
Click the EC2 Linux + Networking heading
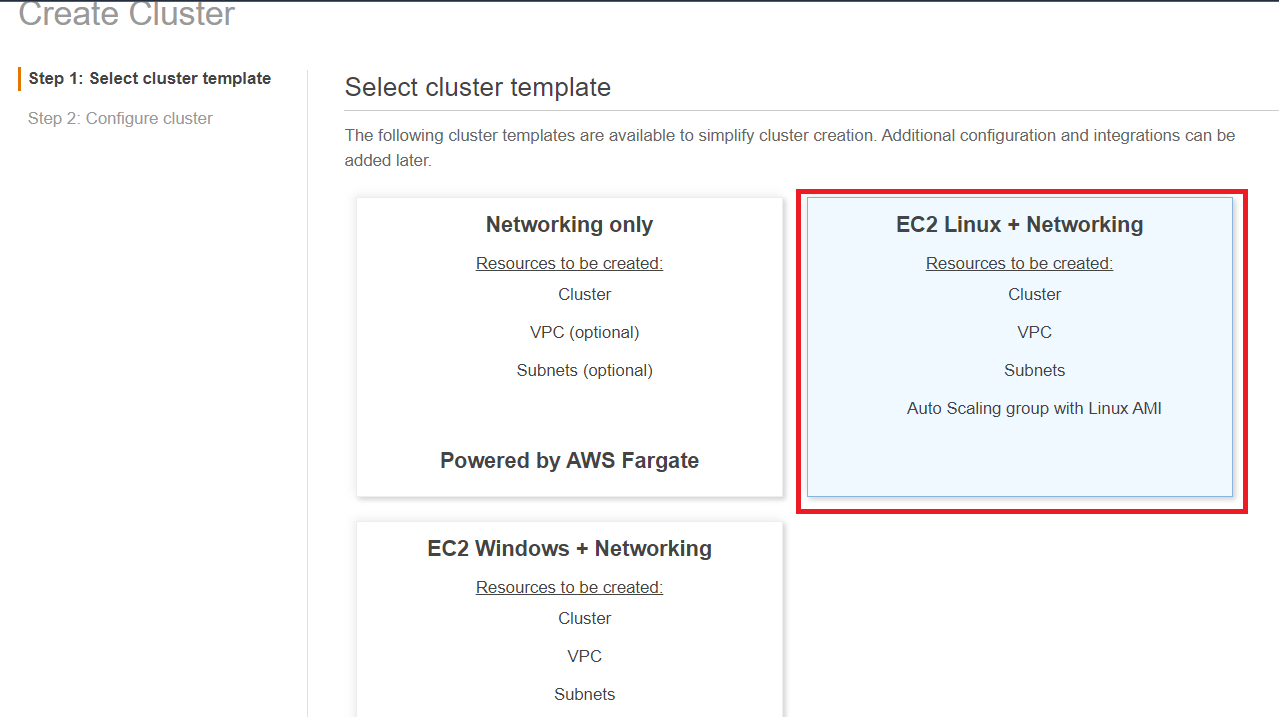tap(1020, 224)
